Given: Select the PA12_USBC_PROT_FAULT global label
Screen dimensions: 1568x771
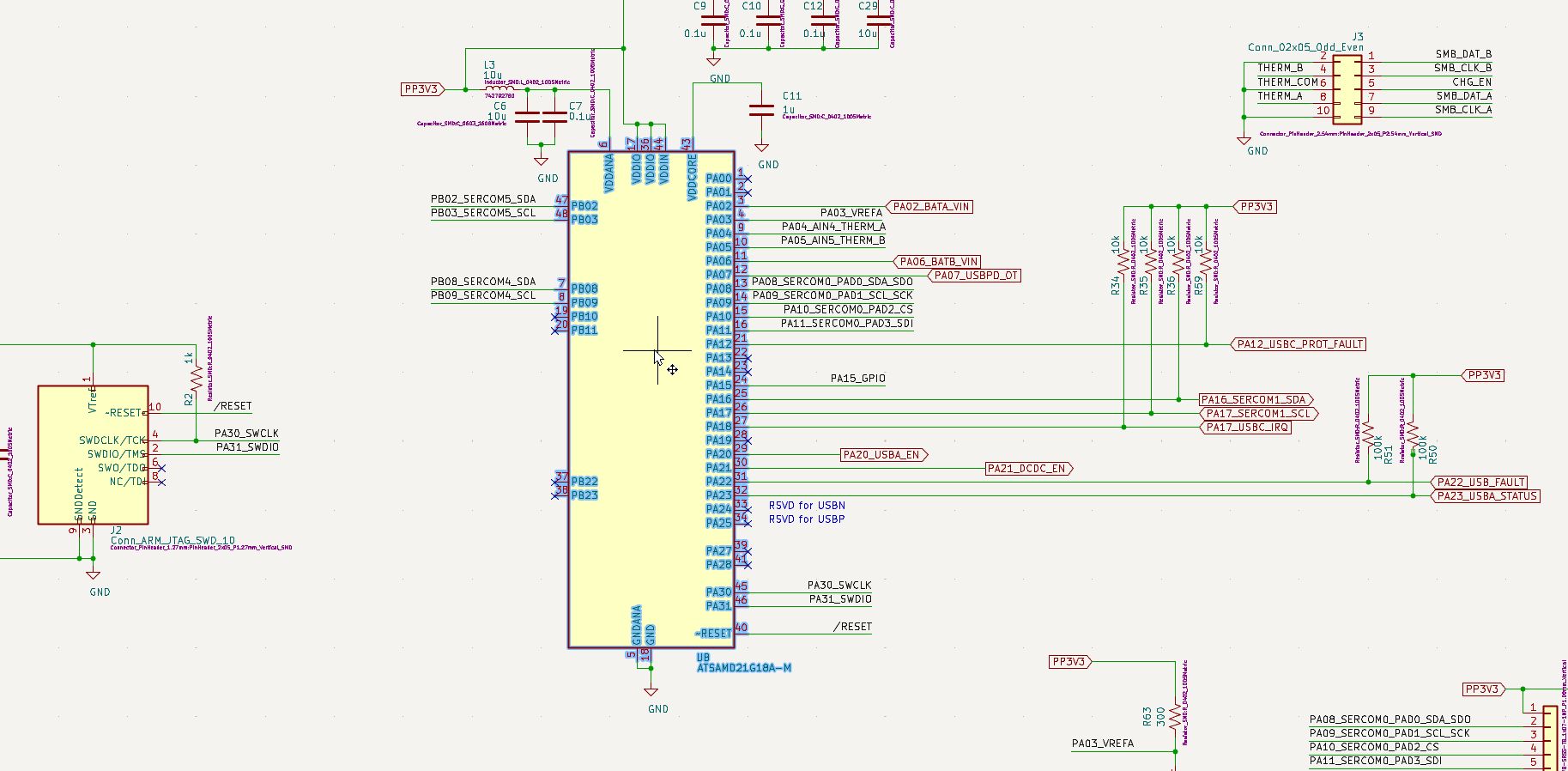Looking at the screenshot, I should coord(1298,344).
